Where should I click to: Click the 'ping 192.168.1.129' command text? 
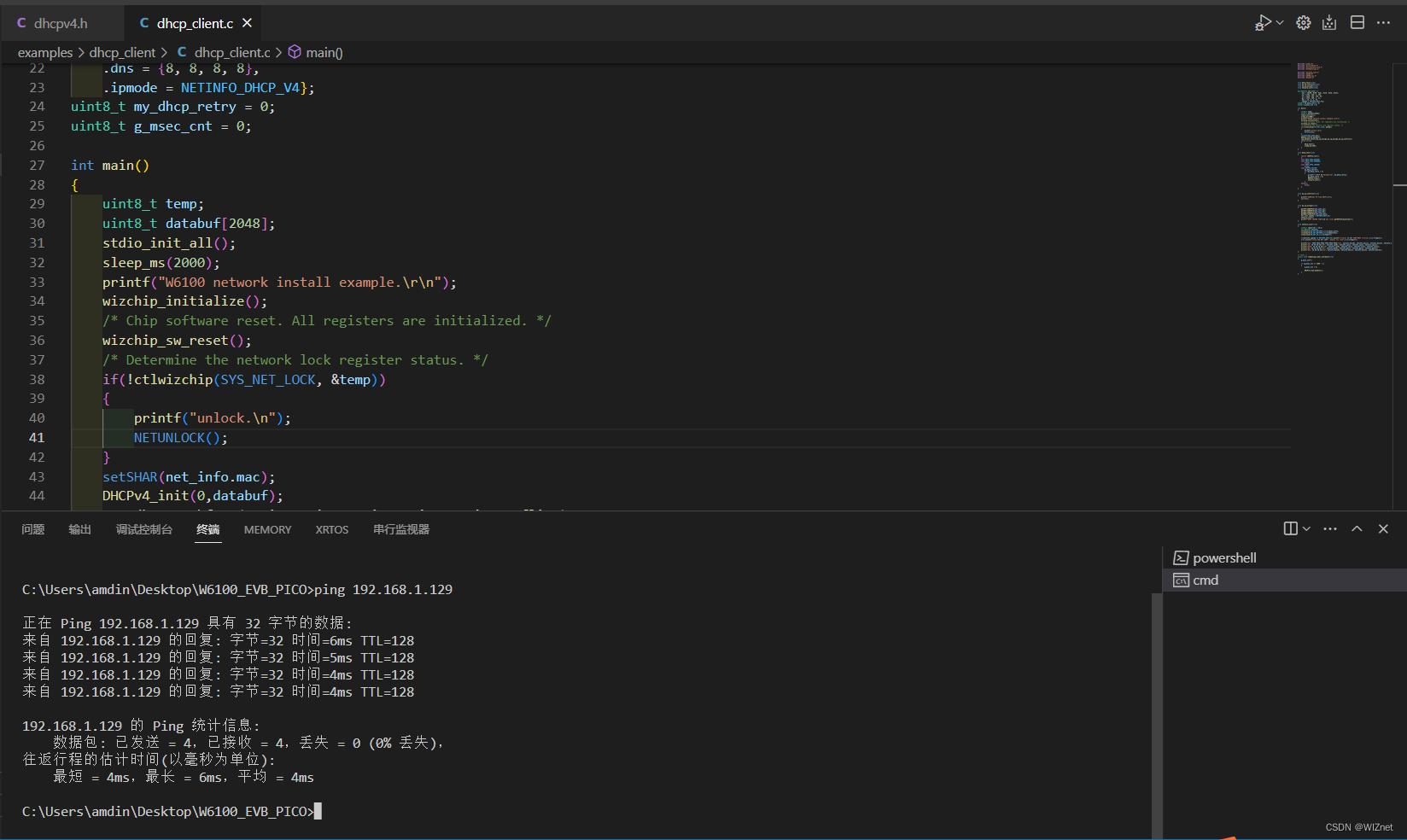pos(383,589)
